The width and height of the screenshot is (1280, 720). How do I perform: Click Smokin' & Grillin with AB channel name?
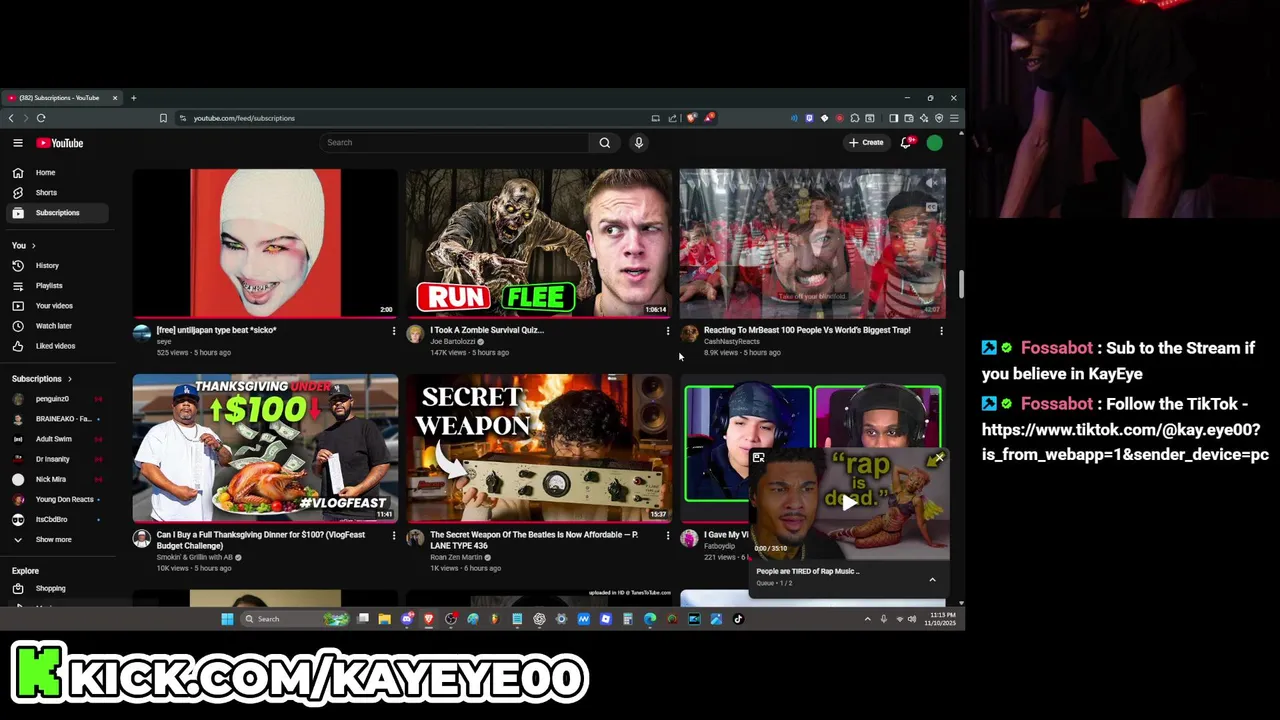[x=194, y=557]
